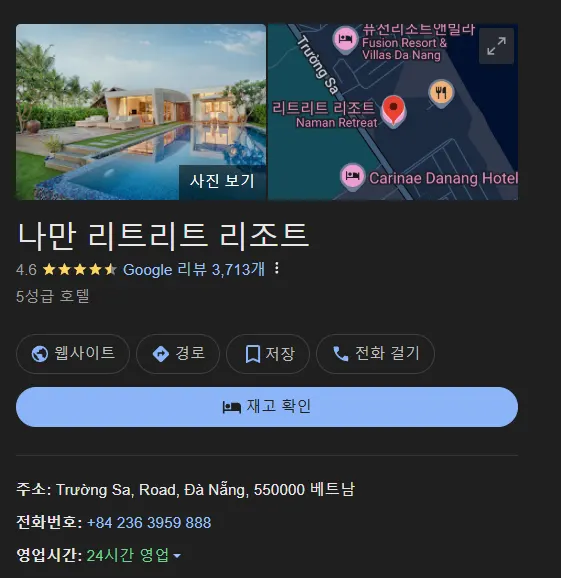The width and height of the screenshot is (561, 578).
Task: Tap the bookmark icon to 저장
Action: click(x=252, y=354)
